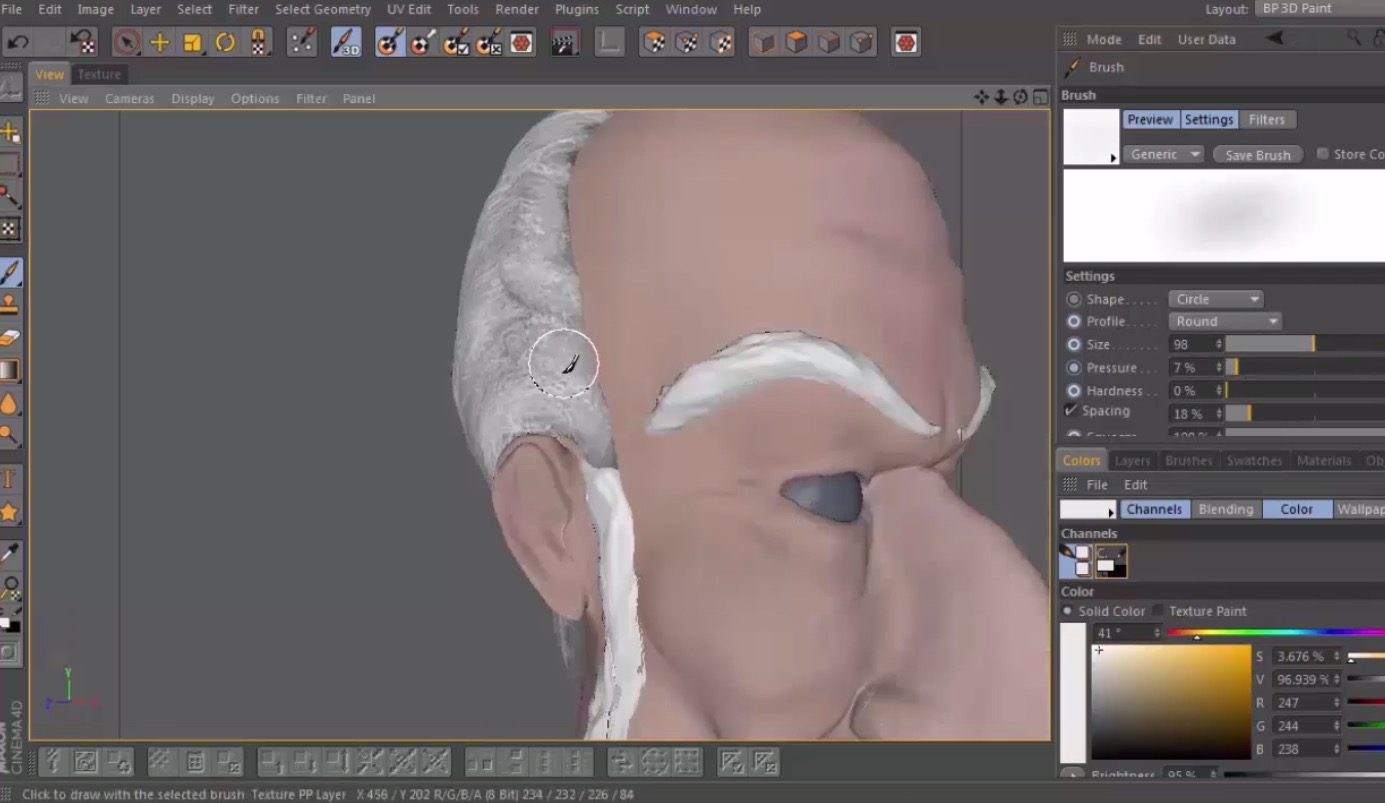Open the Profile Round dropdown

pos(1225,321)
